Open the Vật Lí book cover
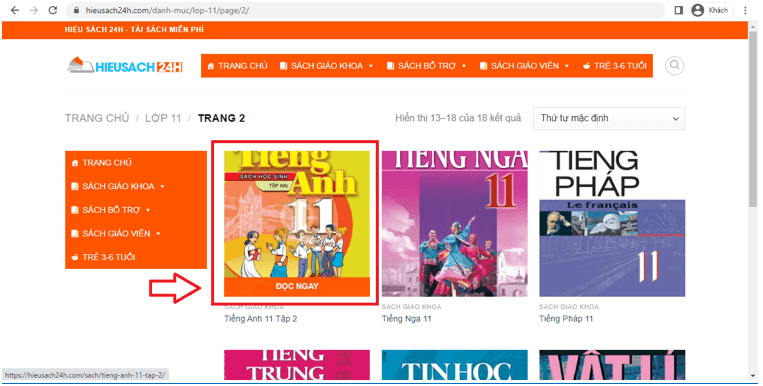The height and width of the screenshot is (386, 763). point(612,365)
